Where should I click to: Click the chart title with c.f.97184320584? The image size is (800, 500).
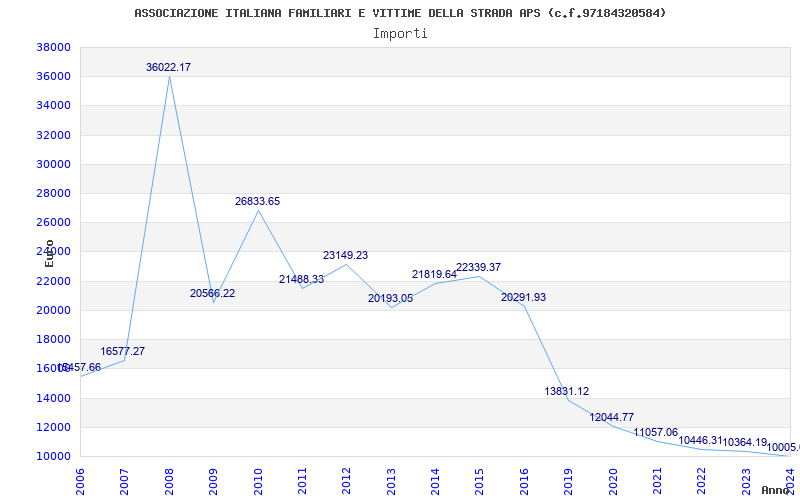[x=400, y=13]
